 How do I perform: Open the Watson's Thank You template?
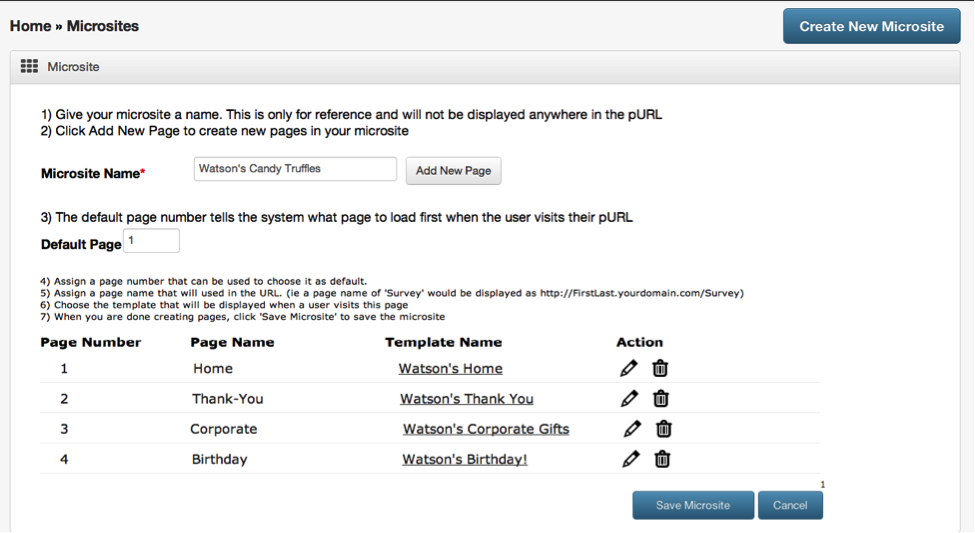click(466, 399)
